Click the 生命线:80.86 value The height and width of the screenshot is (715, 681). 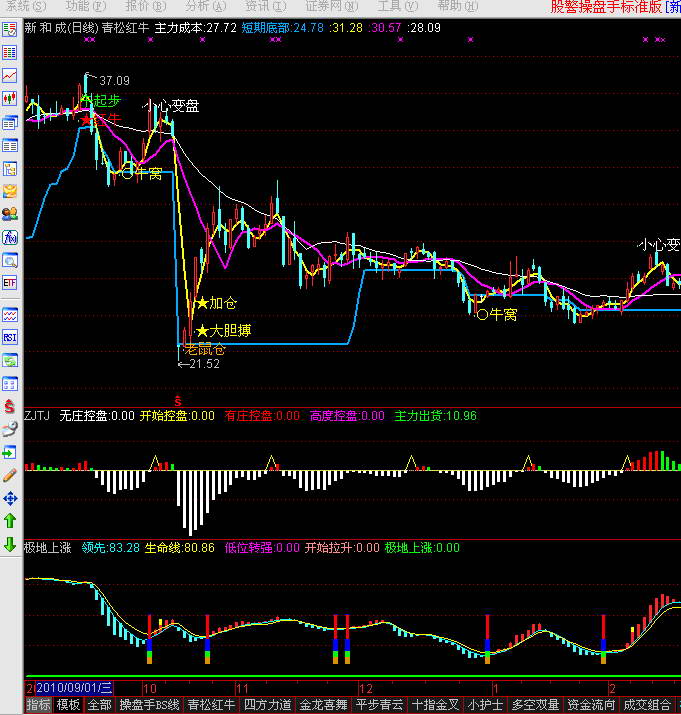pos(179,548)
